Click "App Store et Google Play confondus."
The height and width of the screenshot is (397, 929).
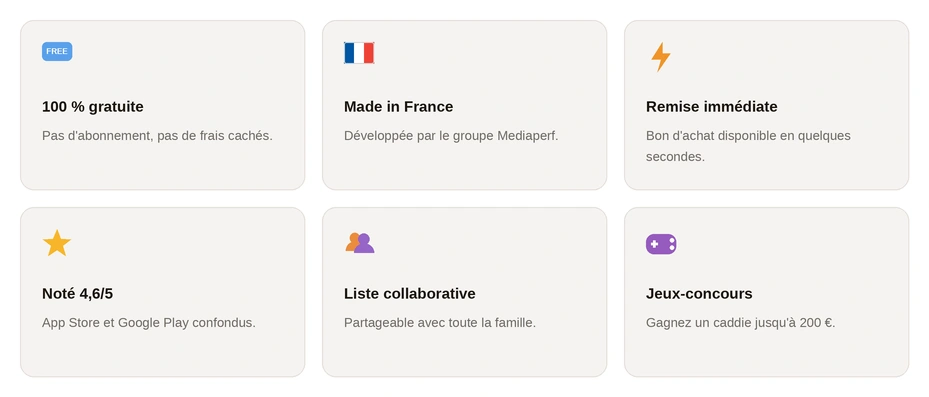pyautogui.click(x=149, y=323)
